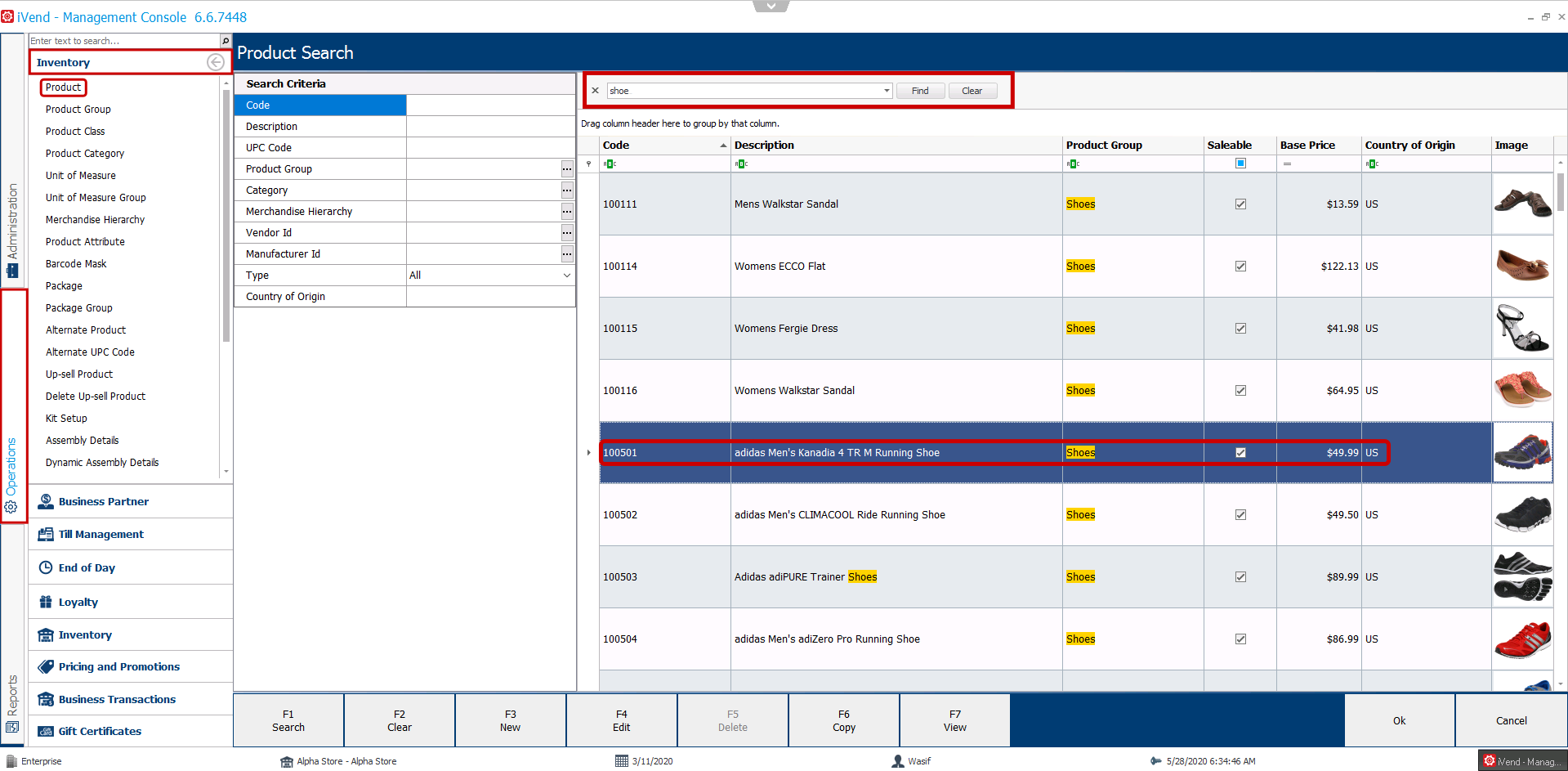Open Loyalty gift icon

[x=46, y=602]
